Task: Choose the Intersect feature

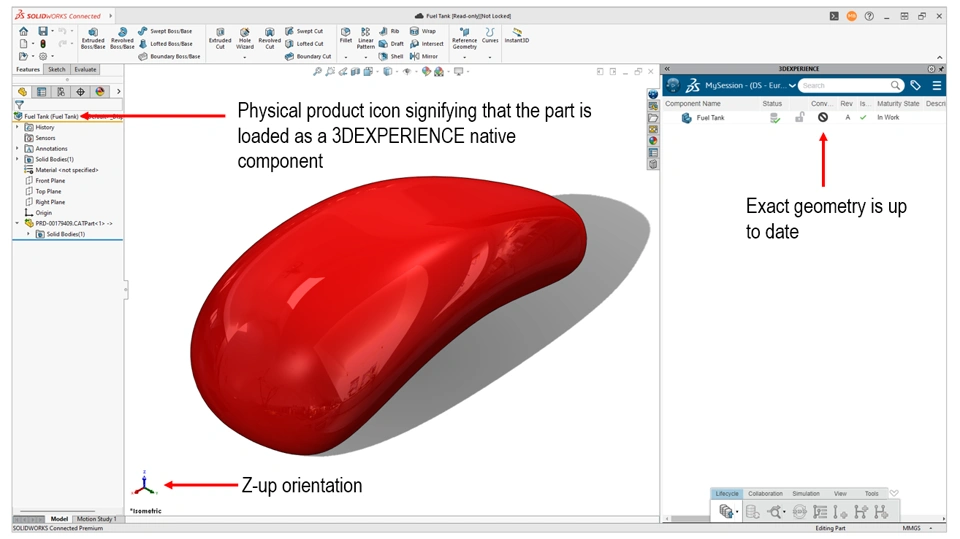Action: (x=427, y=43)
